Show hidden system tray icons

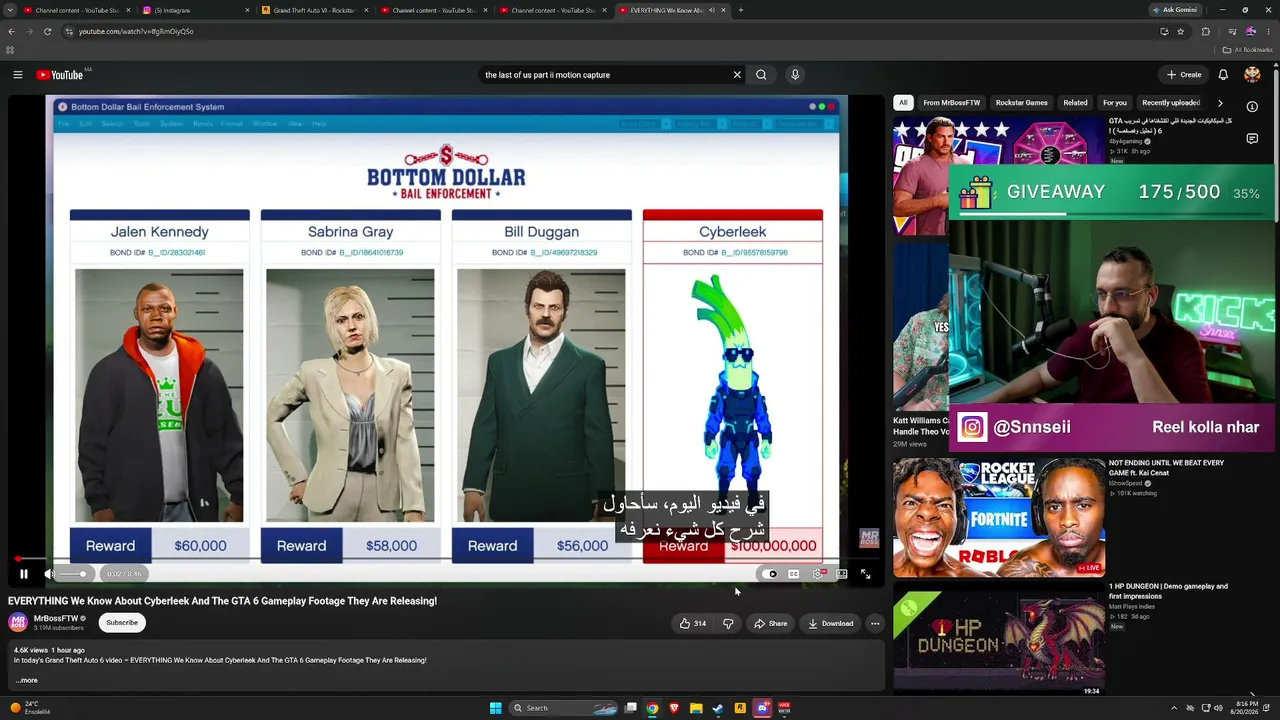[1175, 708]
